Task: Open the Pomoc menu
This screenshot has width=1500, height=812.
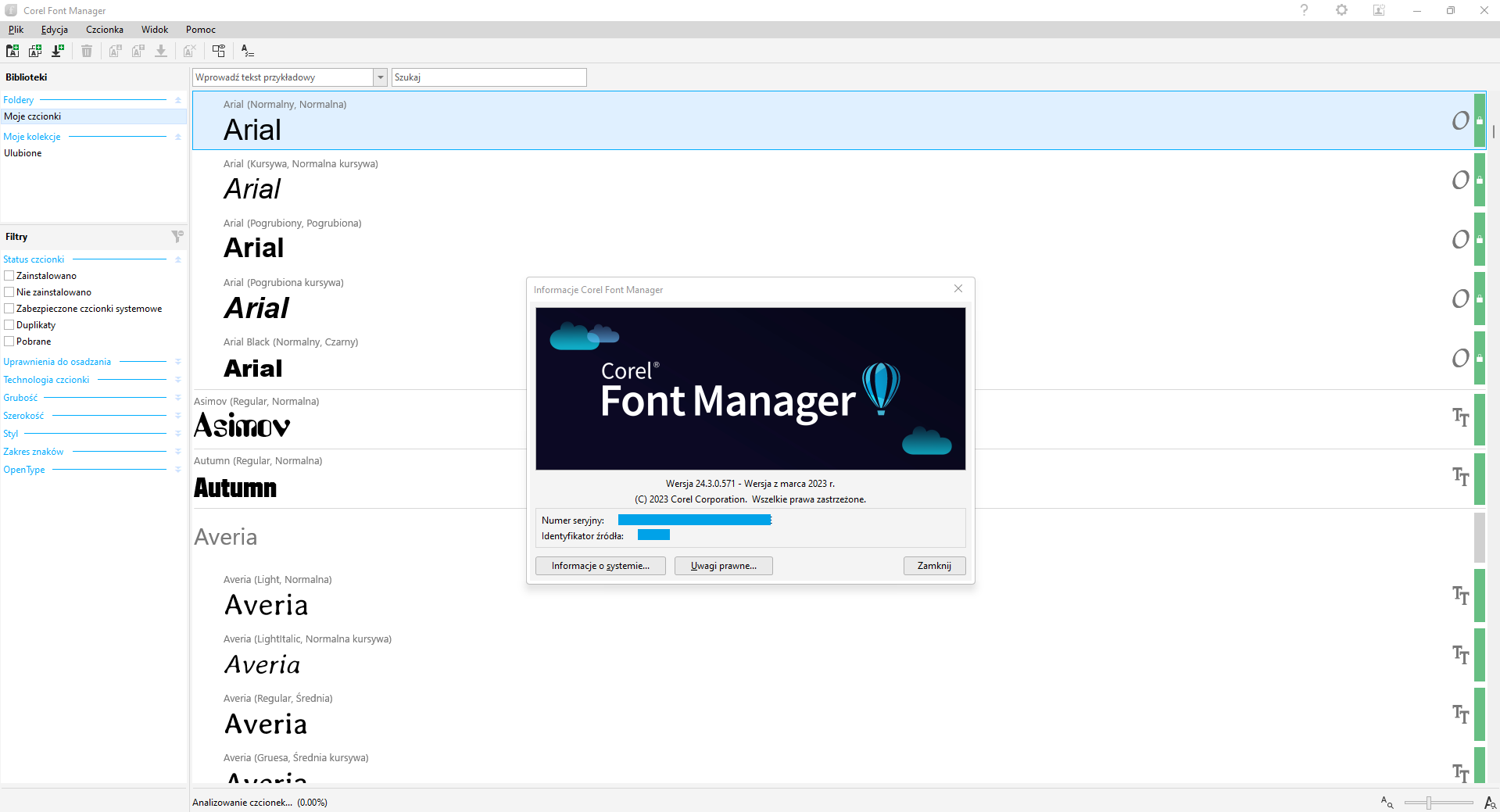Action: tap(201, 30)
